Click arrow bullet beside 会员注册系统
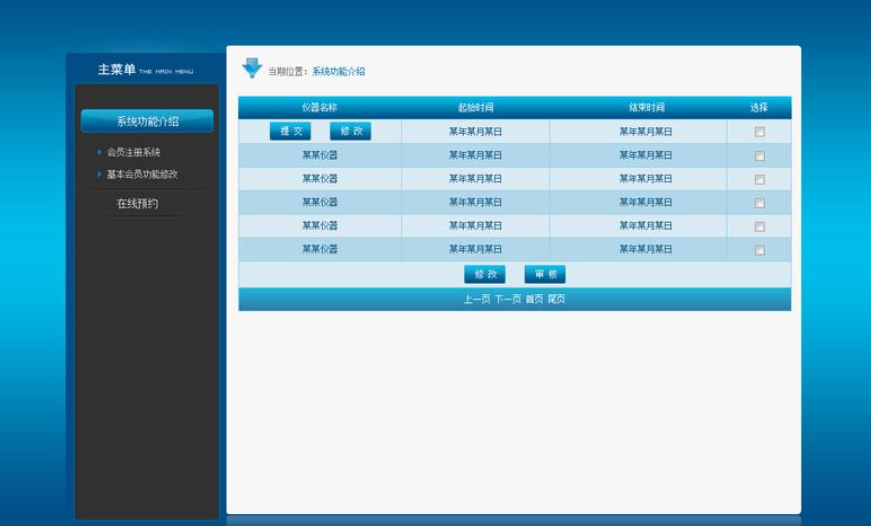The height and width of the screenshot is (526, 871). coord(99,153)
